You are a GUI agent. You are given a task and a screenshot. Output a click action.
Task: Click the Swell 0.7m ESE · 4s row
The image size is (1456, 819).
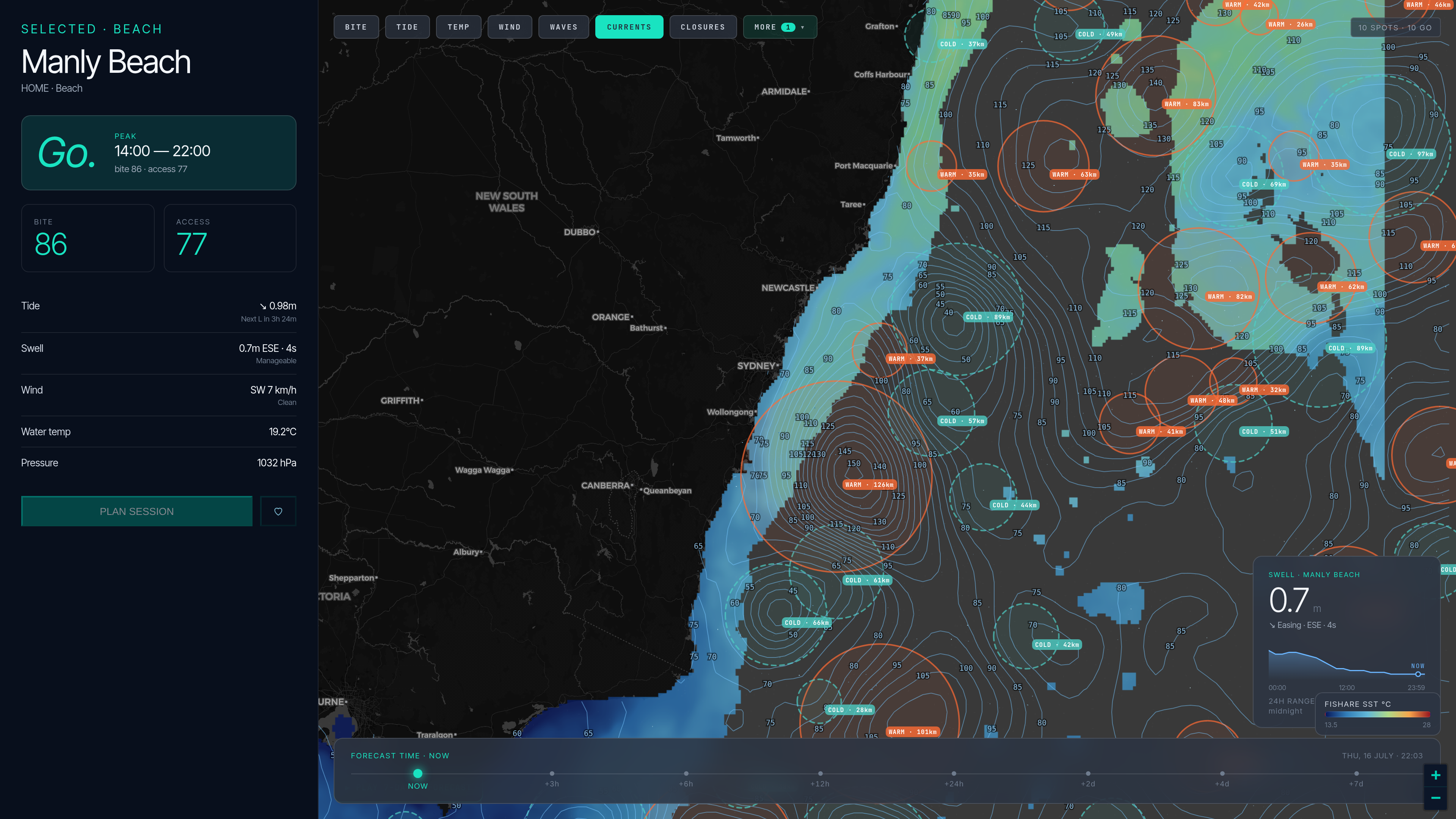click(159, 354)
